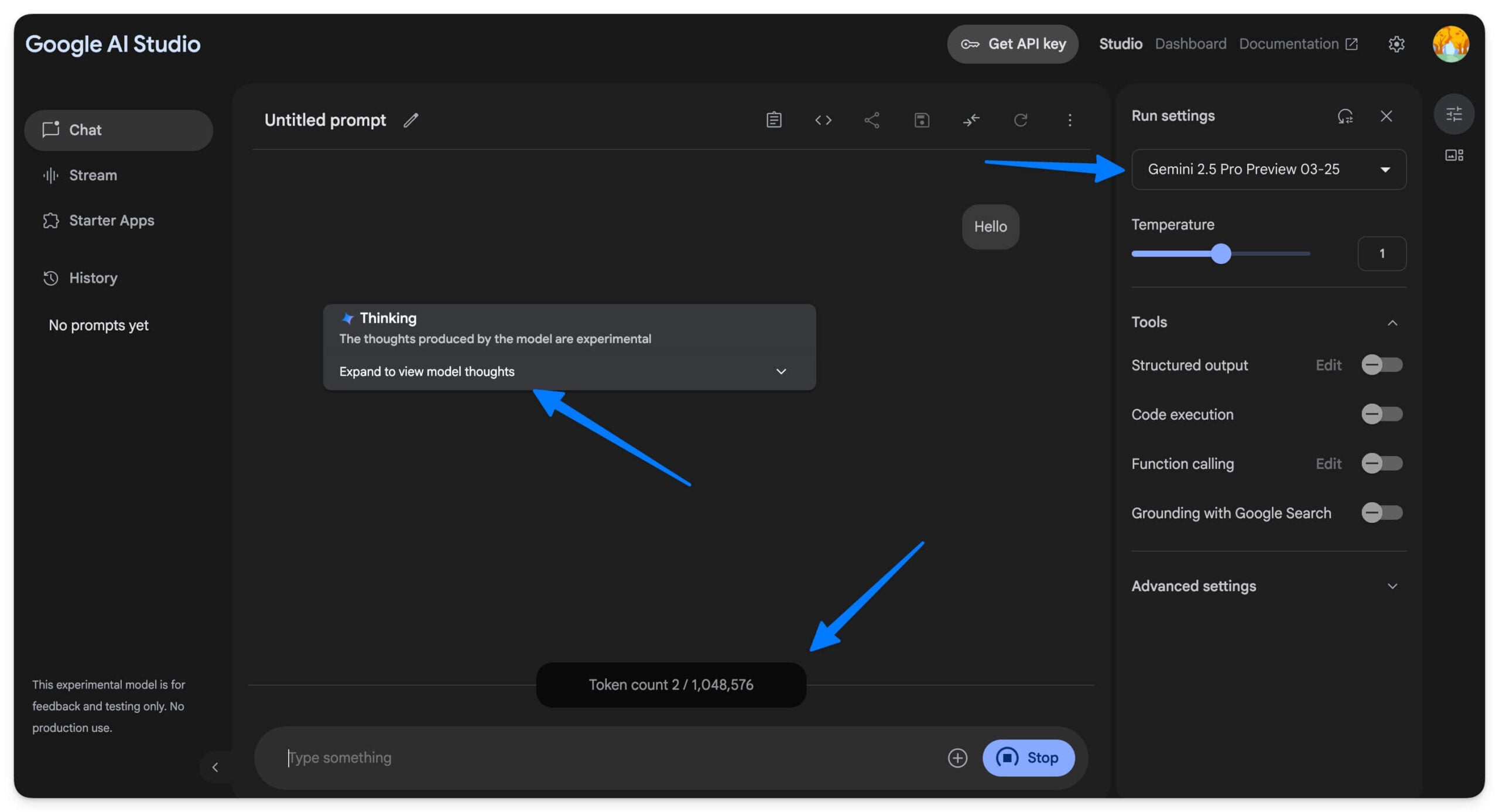Click the Get code brackets icon

click(x=823, y=120)
